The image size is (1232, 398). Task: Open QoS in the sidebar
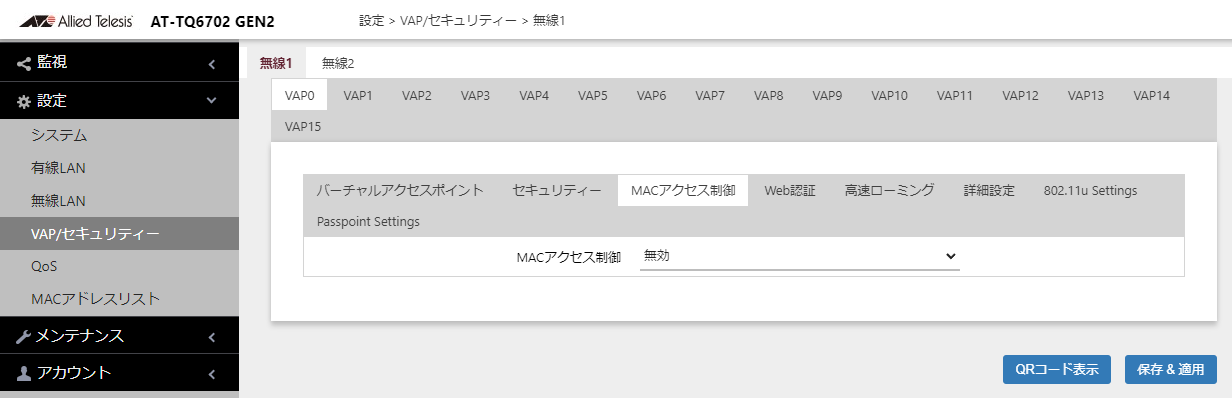tap(119, 267)
